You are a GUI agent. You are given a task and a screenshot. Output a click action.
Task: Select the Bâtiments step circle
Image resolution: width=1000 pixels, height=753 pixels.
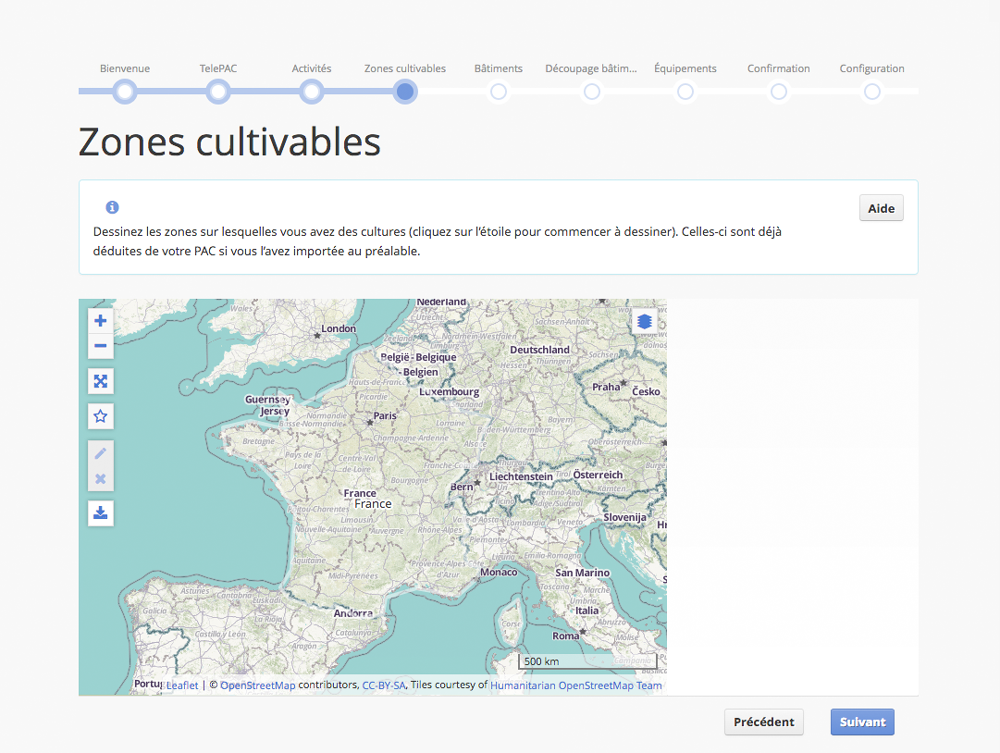pyautogui.click(x=499, y=92)
